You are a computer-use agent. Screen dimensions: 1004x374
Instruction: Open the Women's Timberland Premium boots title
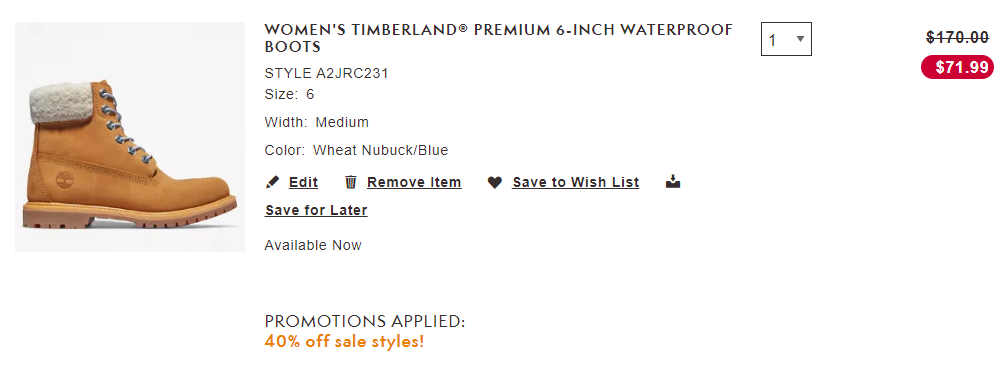point(499,38)
